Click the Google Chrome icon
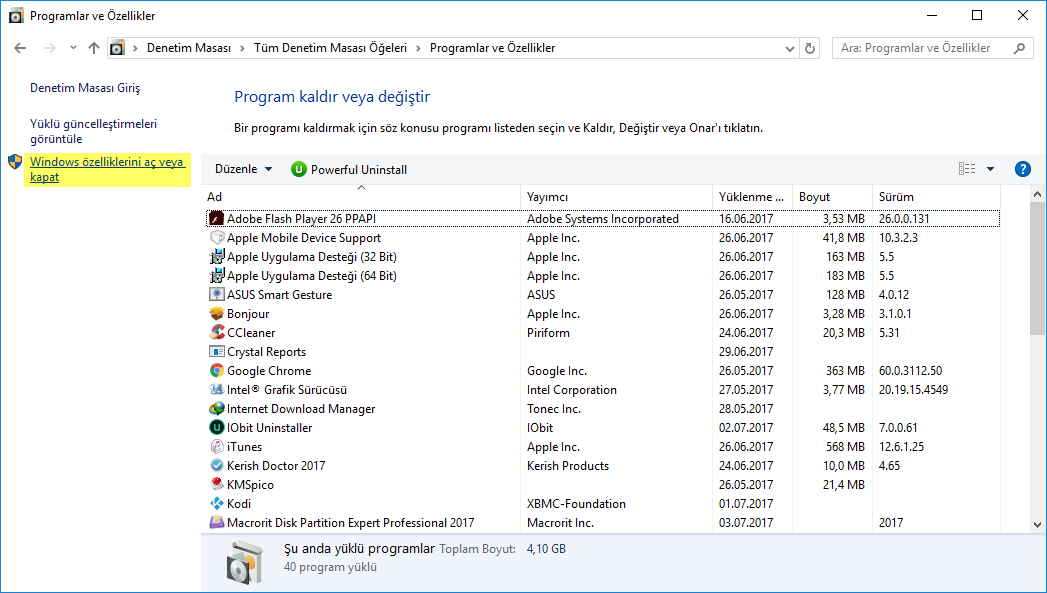 click(216, 371)
